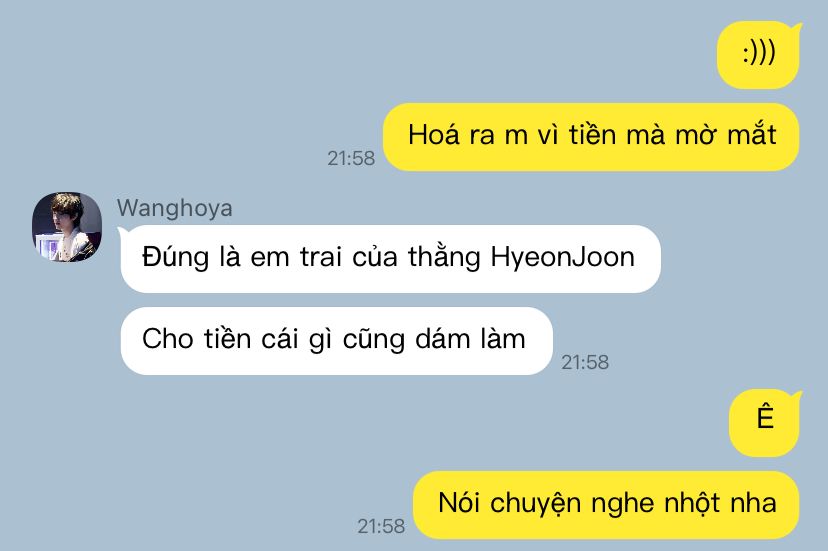Click the tail of the ":)))" bubble
Viewport: 828px width, 551px height.
795,30
